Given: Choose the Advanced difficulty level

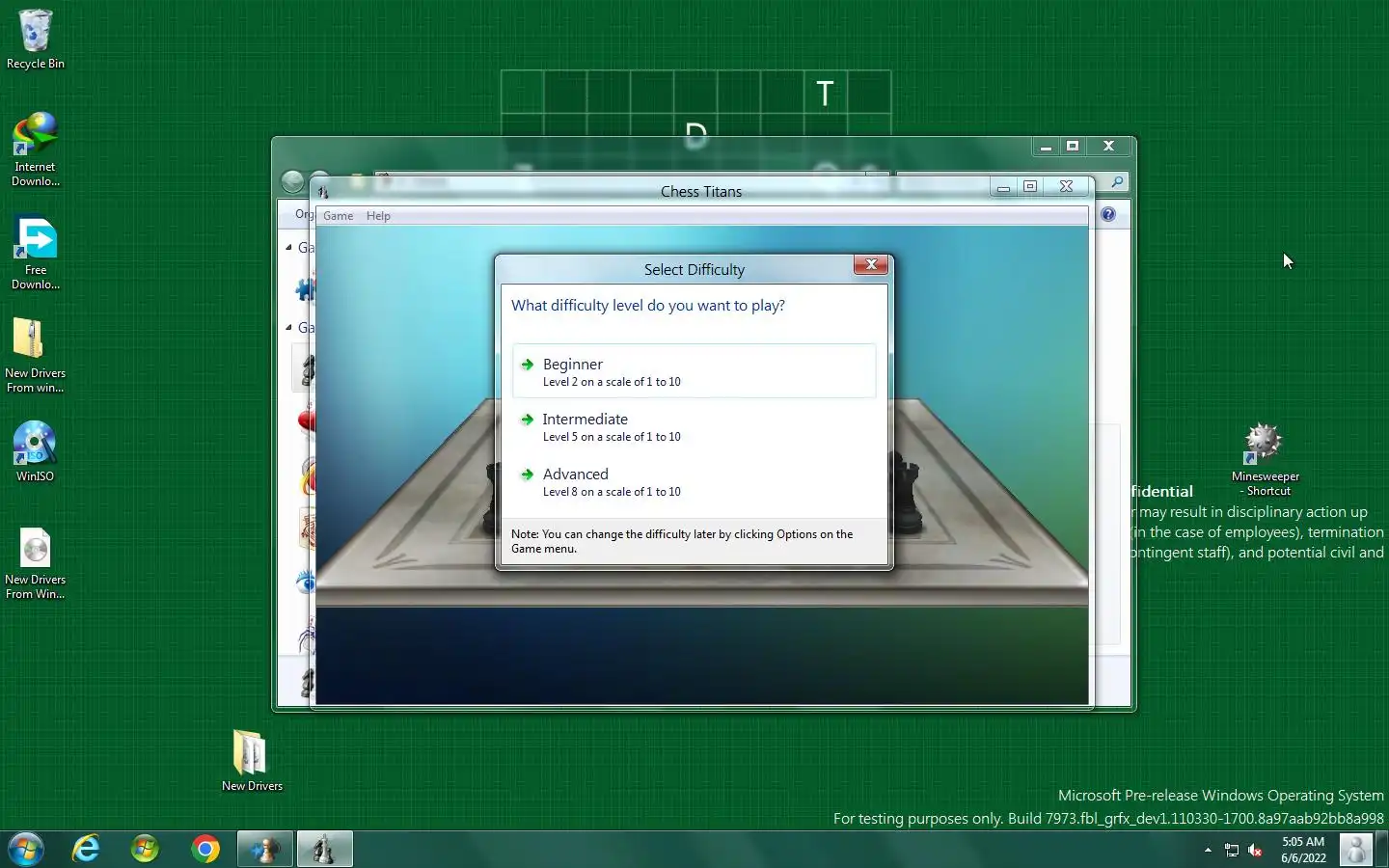Looking at the screenshot, I should click(694, 481).
